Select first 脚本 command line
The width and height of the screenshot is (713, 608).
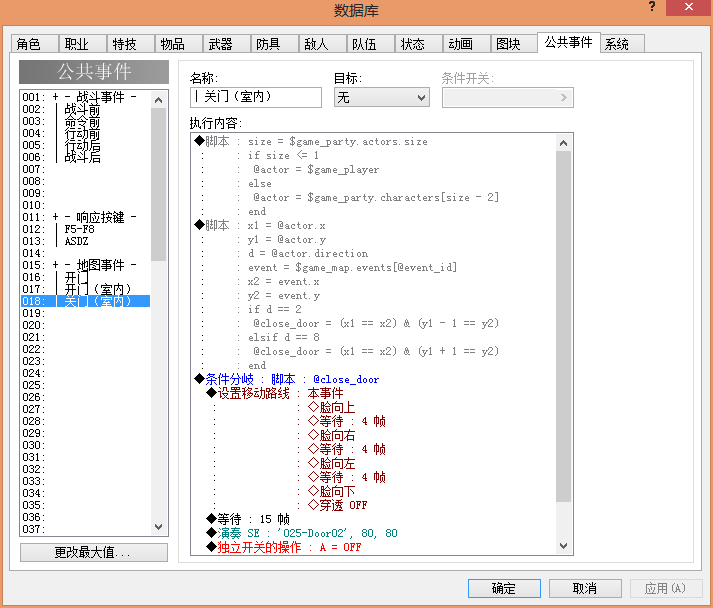(x=374, y=141)
